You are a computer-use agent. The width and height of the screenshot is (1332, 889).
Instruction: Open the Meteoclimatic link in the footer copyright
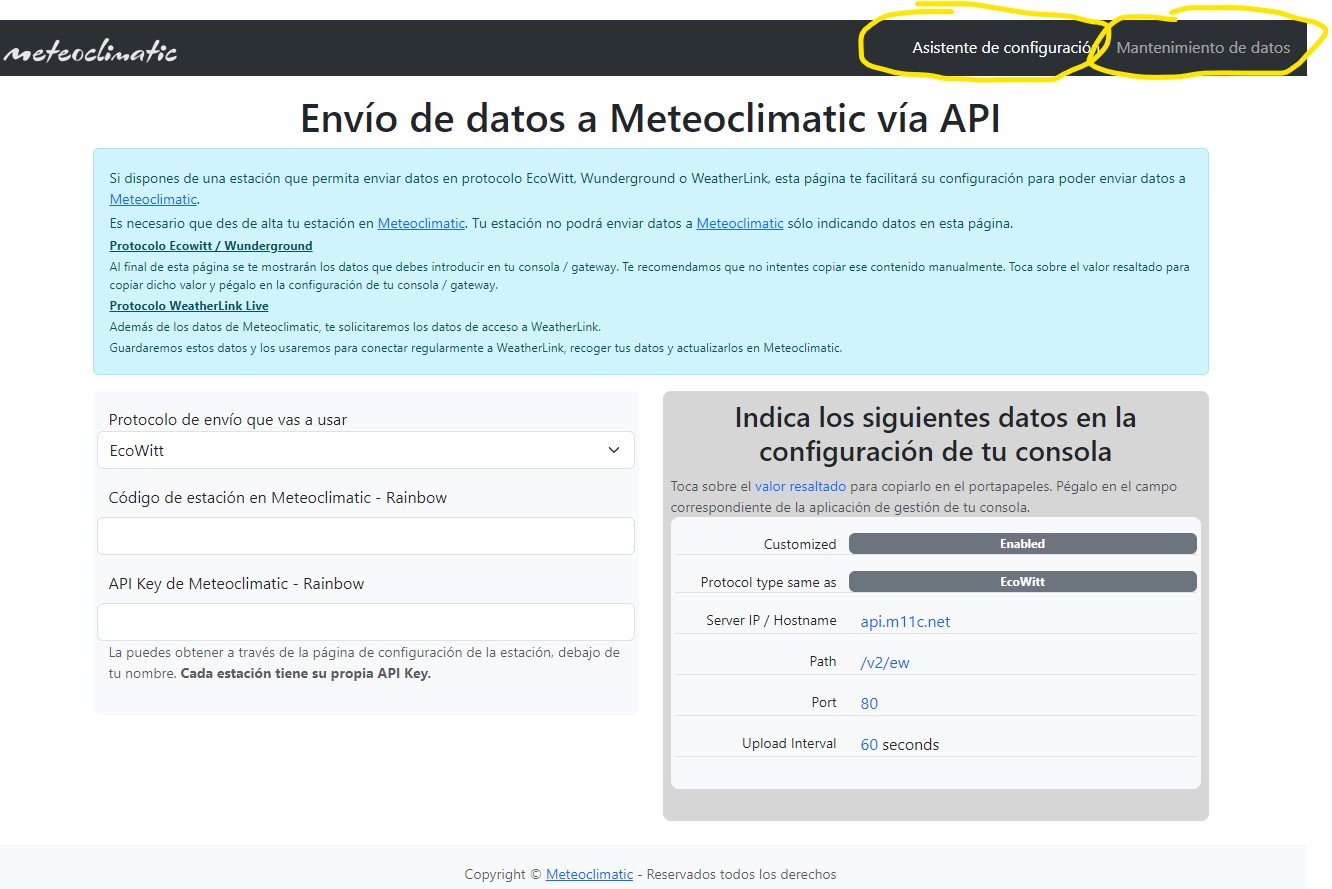(x=589, y=874)
